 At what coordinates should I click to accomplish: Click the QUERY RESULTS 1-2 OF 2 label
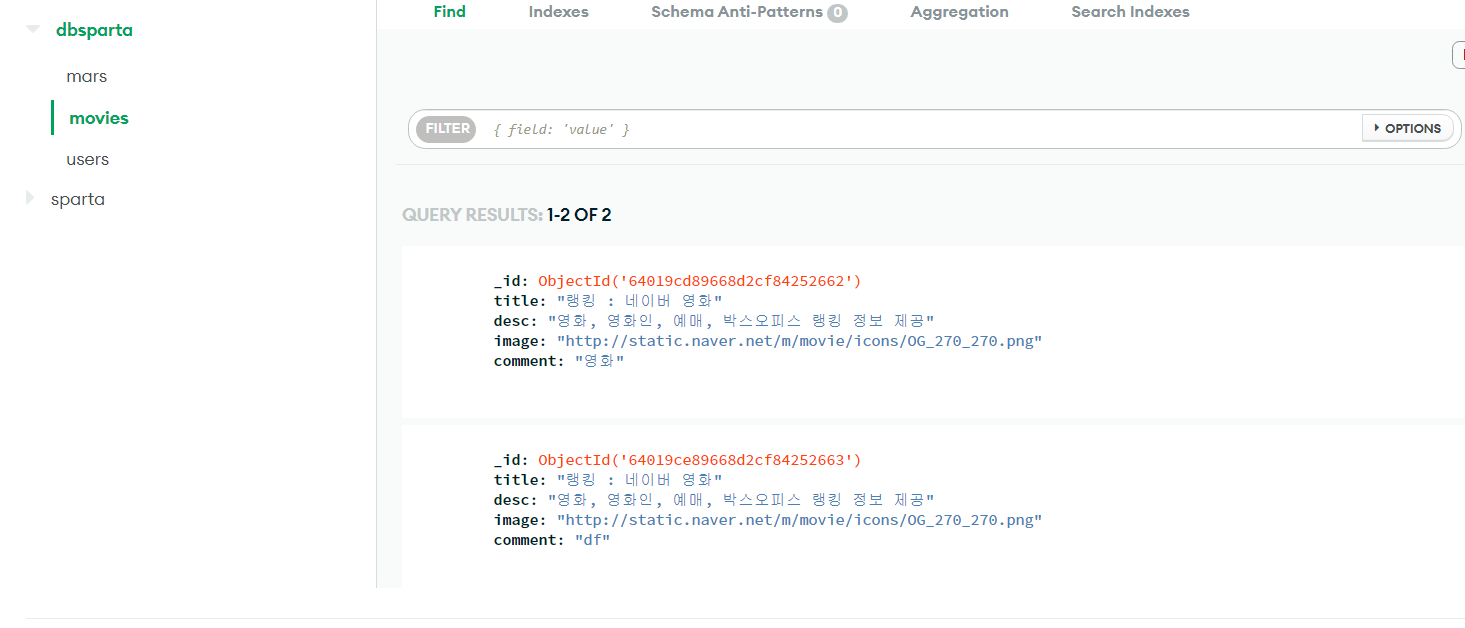pyautogui.click(x=506, y=215)
